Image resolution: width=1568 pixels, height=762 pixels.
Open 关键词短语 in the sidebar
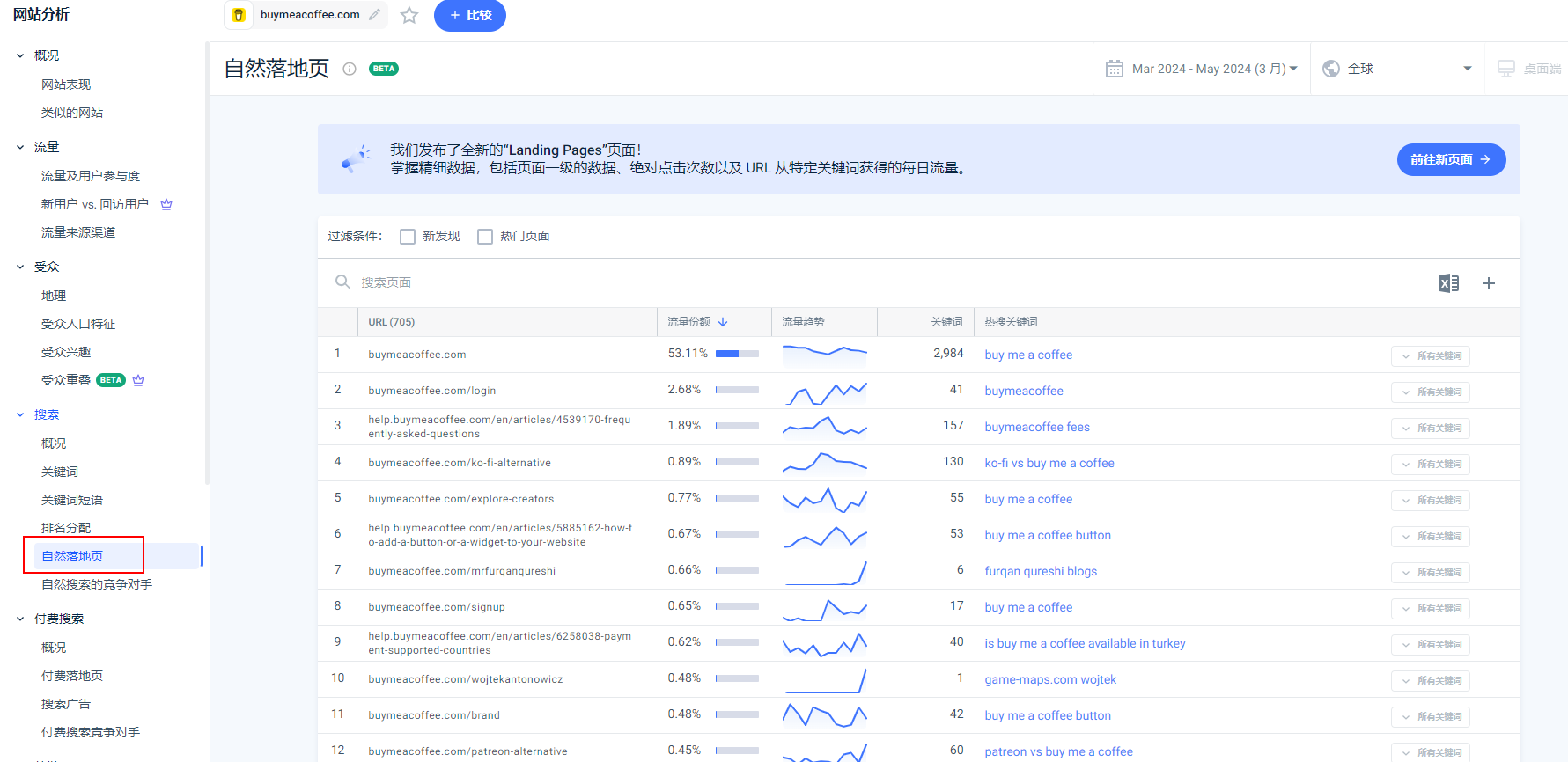[72, 500]
